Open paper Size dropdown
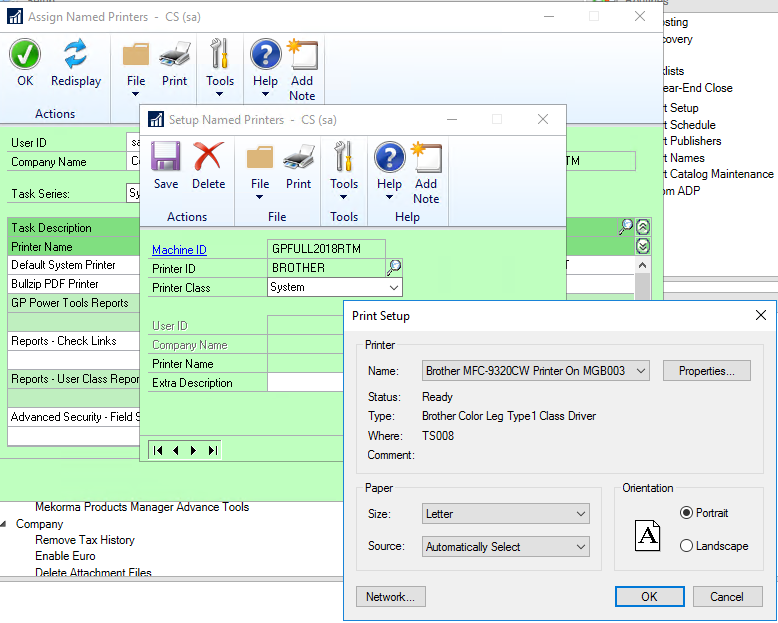This screenshot has height=623, width=778. (x=506, y=514)
